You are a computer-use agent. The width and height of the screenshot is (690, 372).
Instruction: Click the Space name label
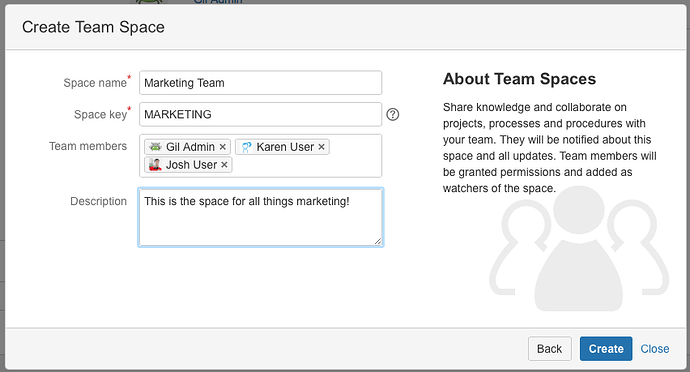click(x=95, y=83)
